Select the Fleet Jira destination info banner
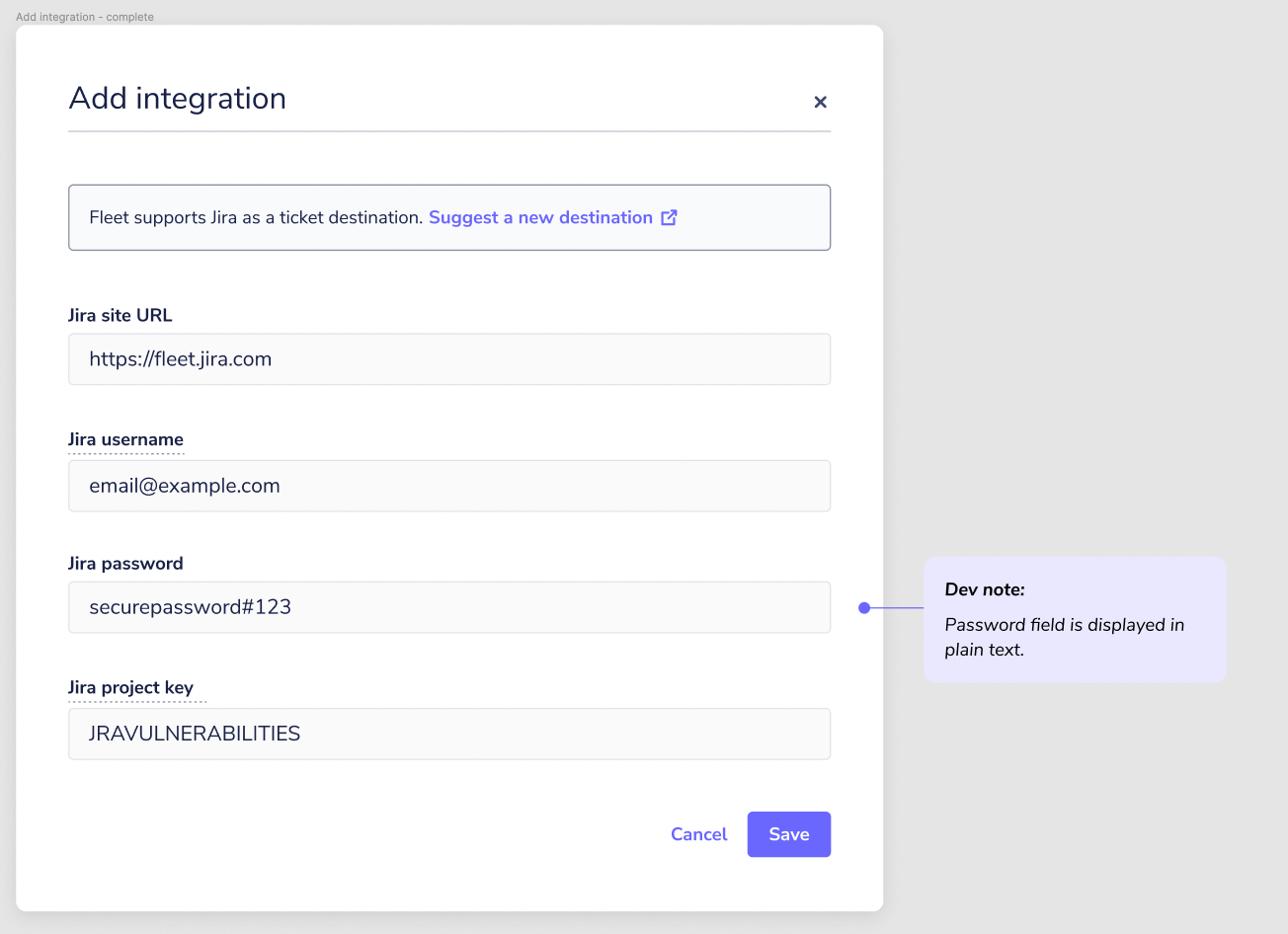 pos(448,217)
